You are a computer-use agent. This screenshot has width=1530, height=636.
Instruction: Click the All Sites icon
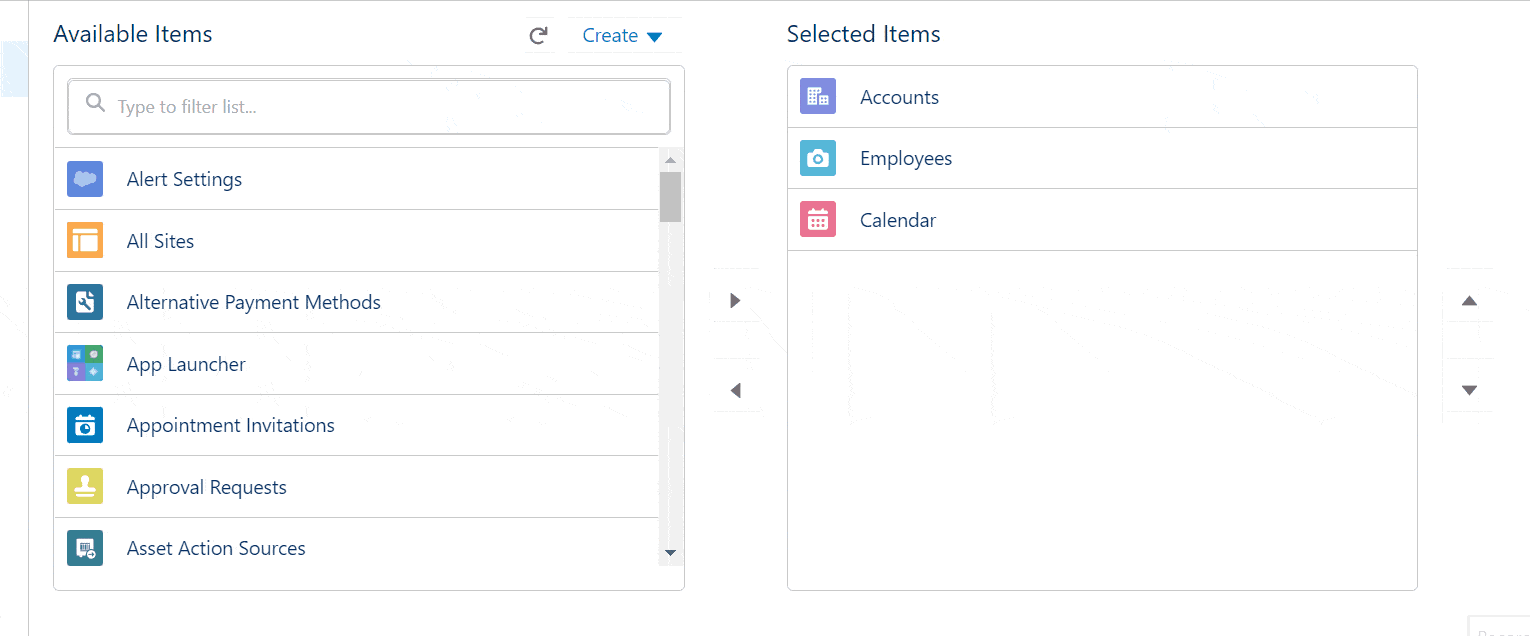pyautogui.click(x=85, y=240)
